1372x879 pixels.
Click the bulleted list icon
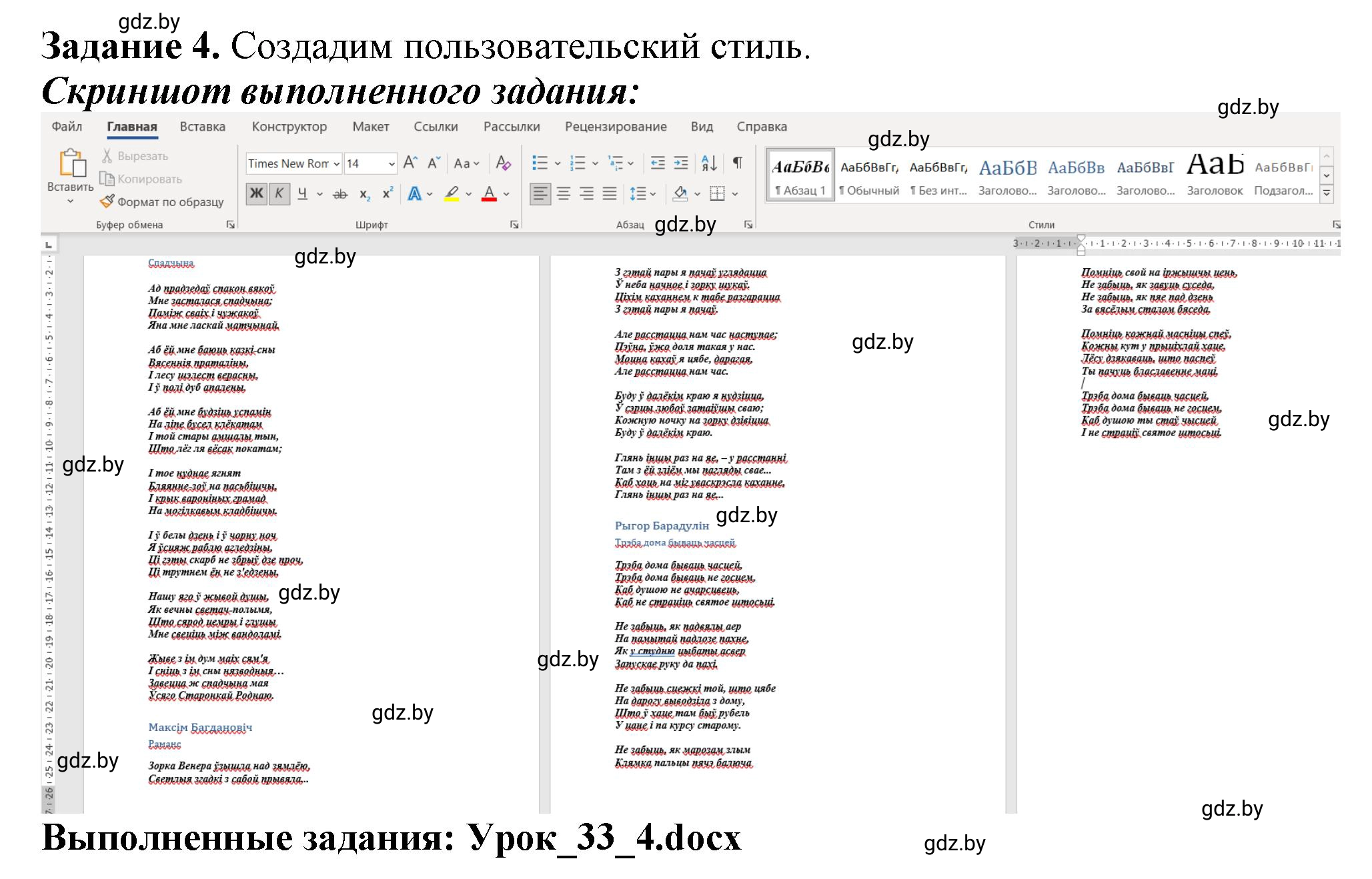(540, 163)
